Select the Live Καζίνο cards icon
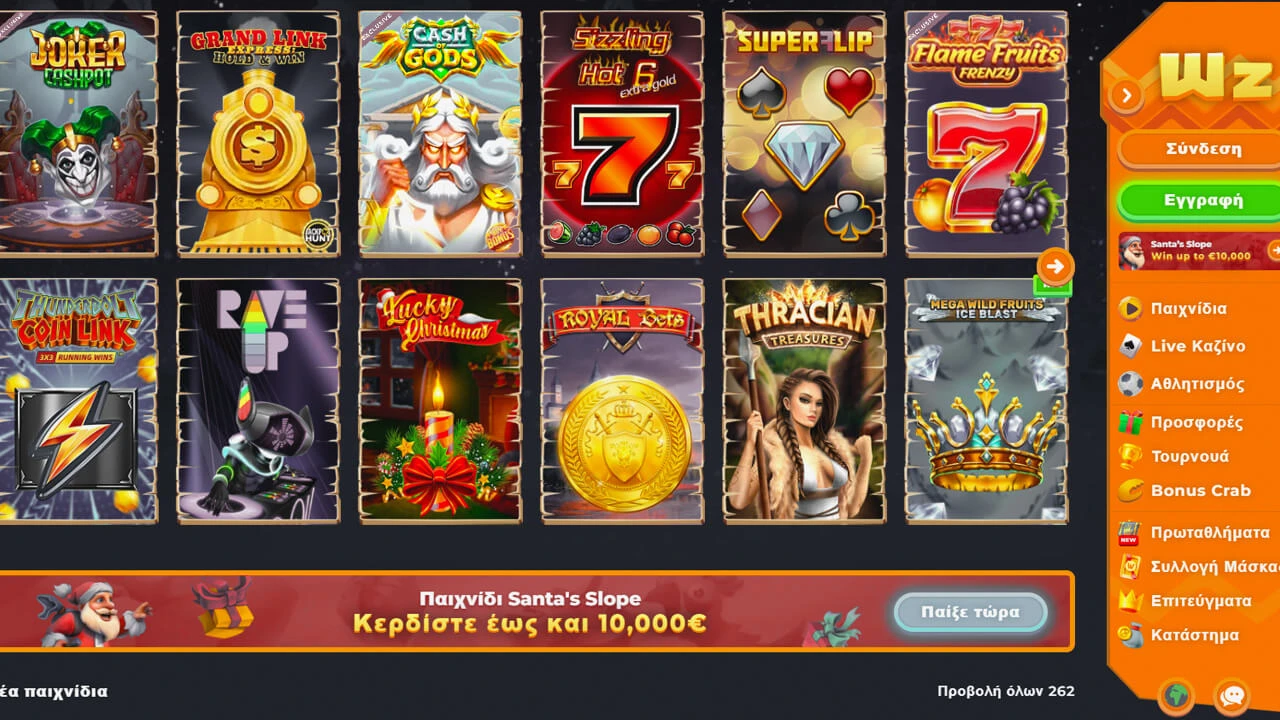 1130,346
